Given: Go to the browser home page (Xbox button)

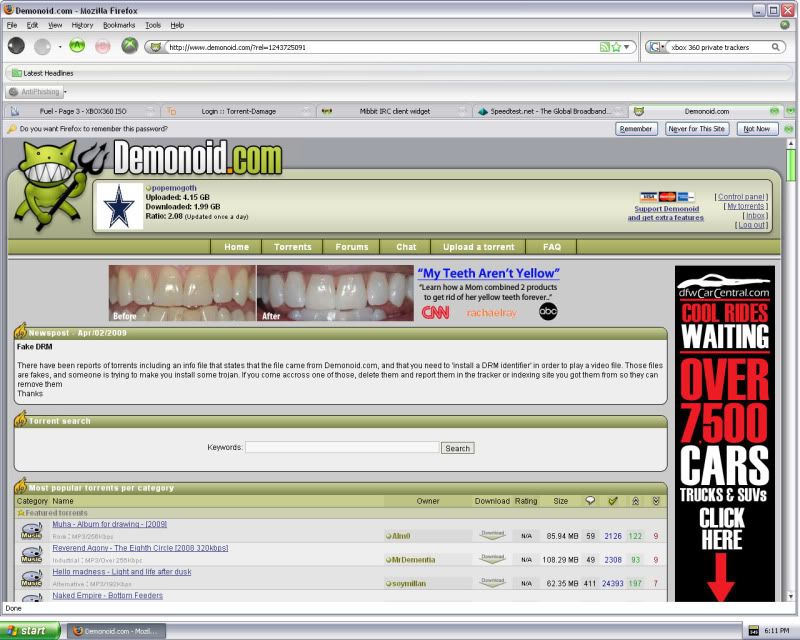Looking at the screenshot, I should coord(130,46).
